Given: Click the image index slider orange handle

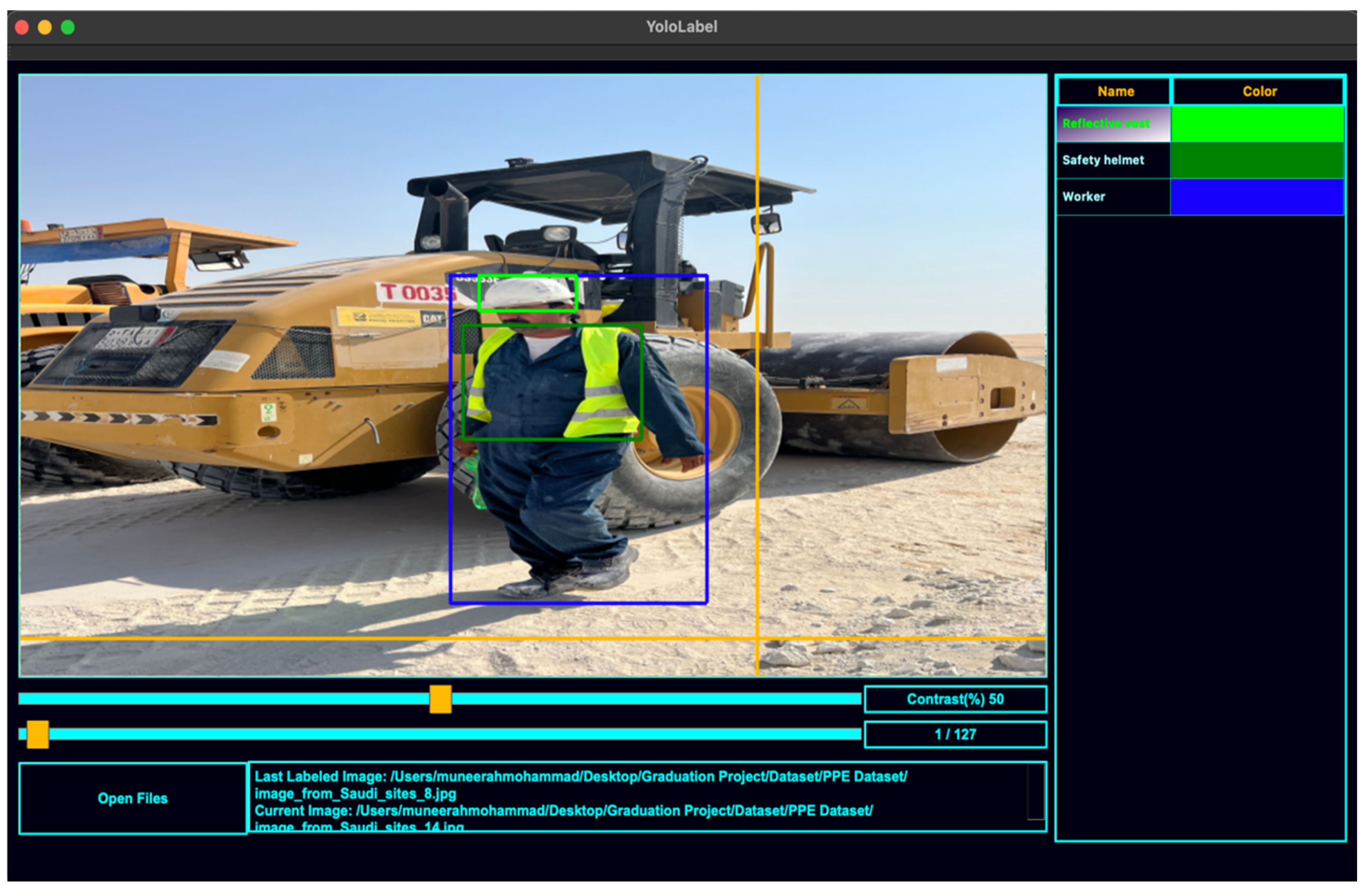Looking at the screenshot, I should click(x=38, y=735).
